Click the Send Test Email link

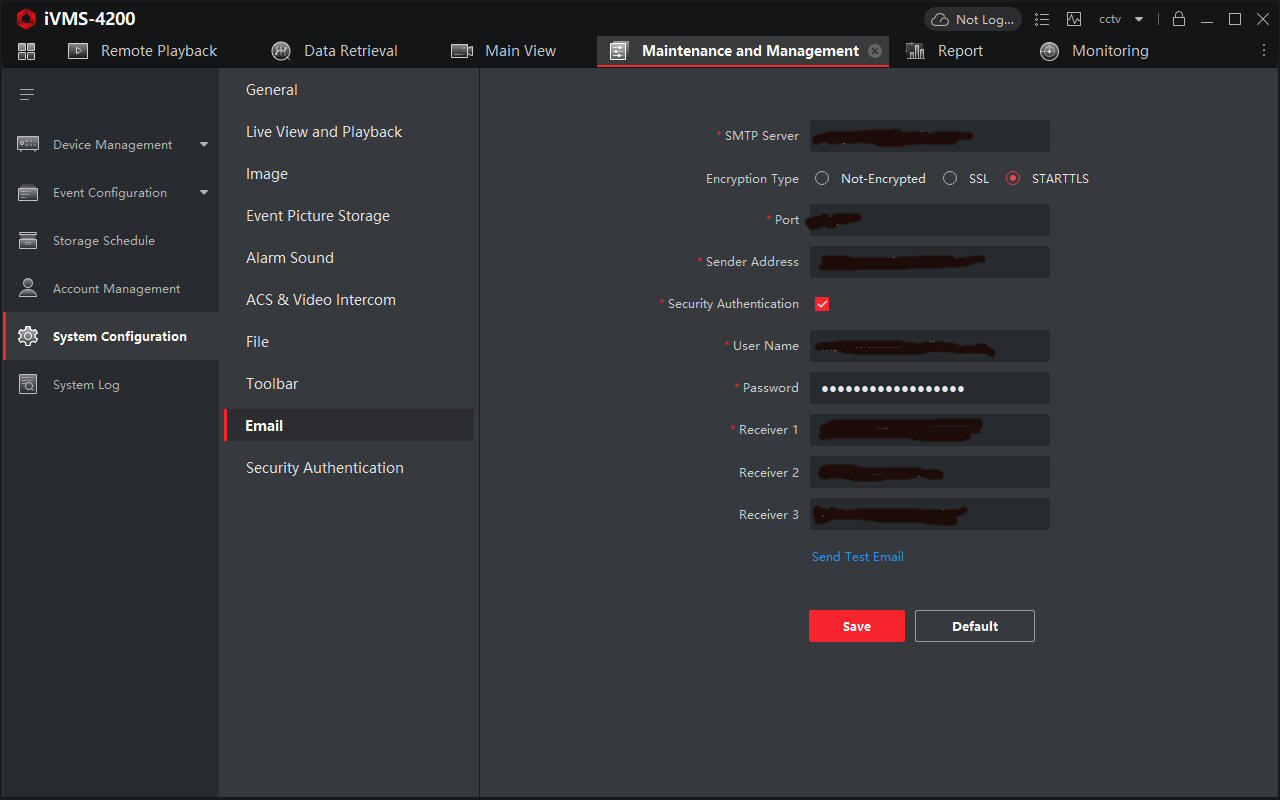(857, 556)
